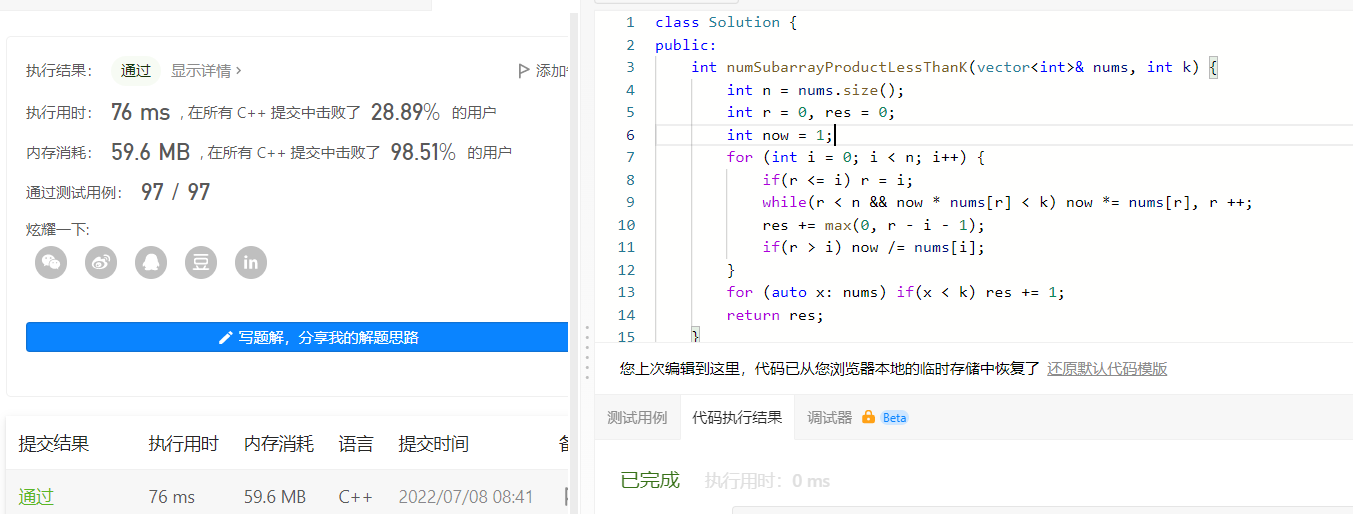Click 语言 column header
This screenshot has height=514, width=1353.
click(x=356, y=444)
